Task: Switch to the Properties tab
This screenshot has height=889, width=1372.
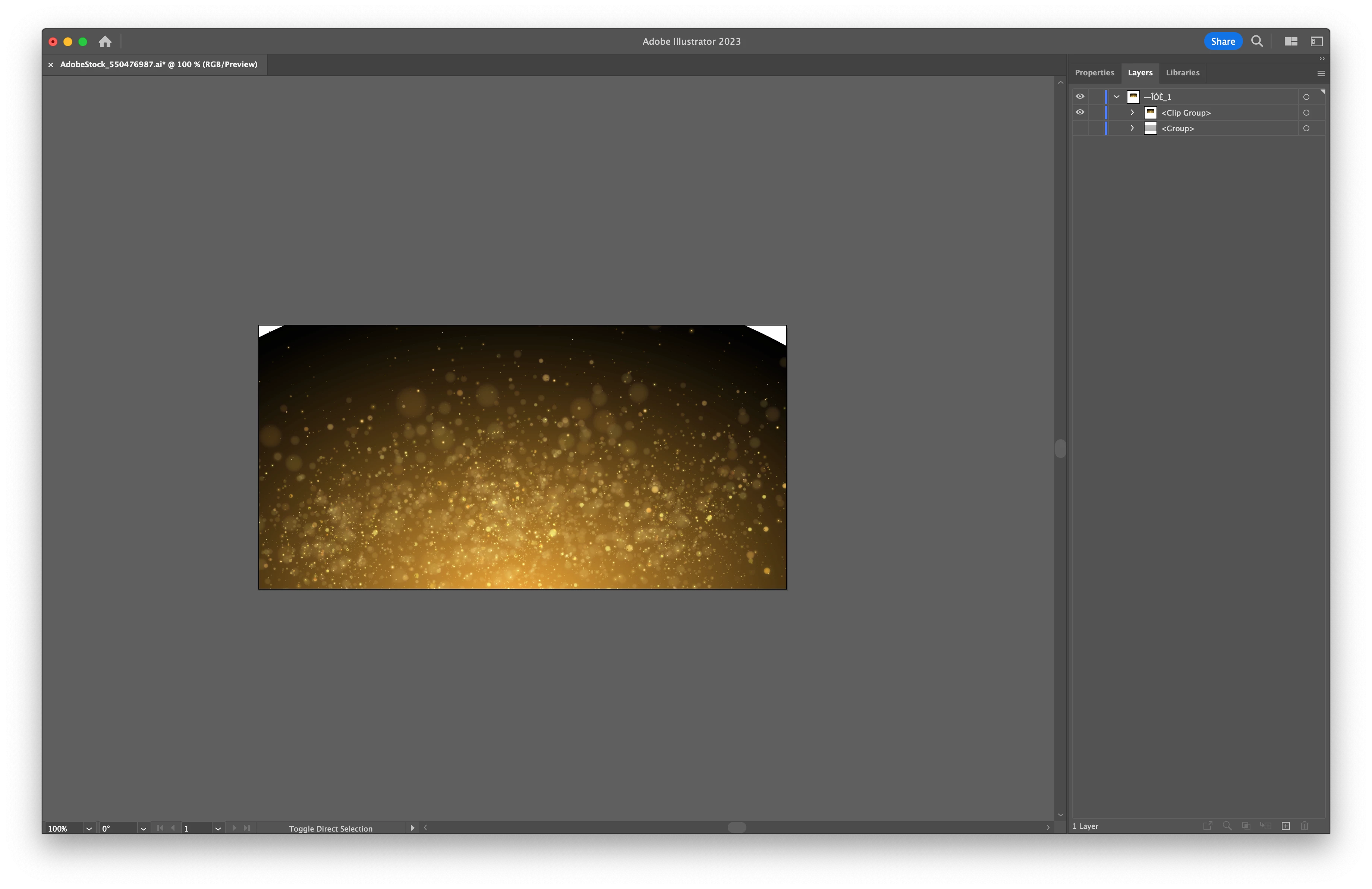Action: (x=1094, y=73)
